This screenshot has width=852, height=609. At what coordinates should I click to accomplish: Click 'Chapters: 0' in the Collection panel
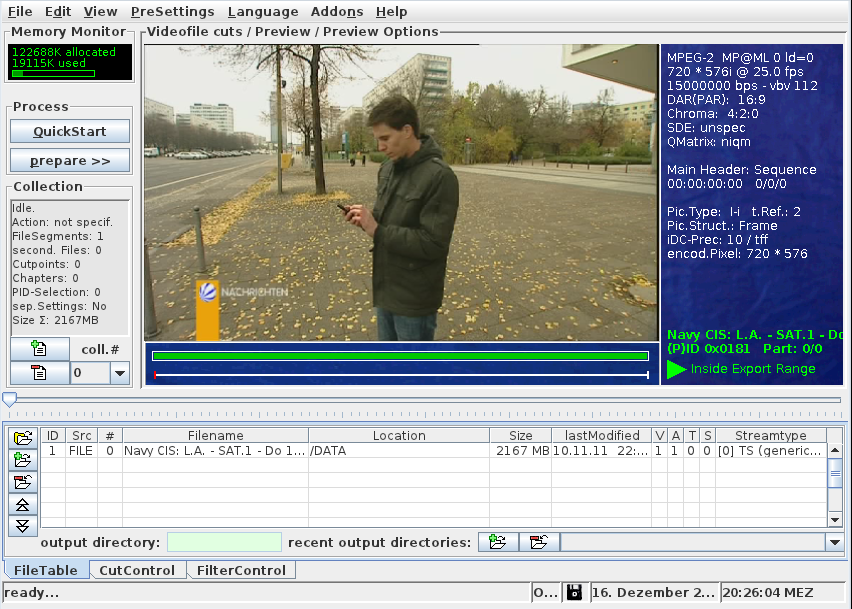pyautogui.click(x=45, y=278)
